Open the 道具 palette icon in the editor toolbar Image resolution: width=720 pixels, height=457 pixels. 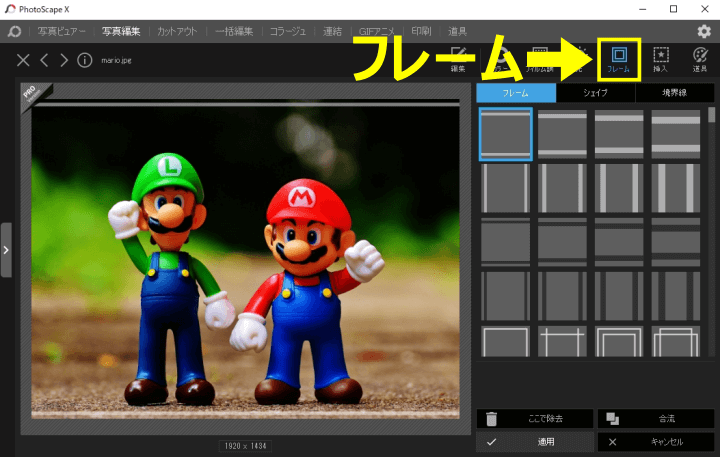[x=700, y=60]
